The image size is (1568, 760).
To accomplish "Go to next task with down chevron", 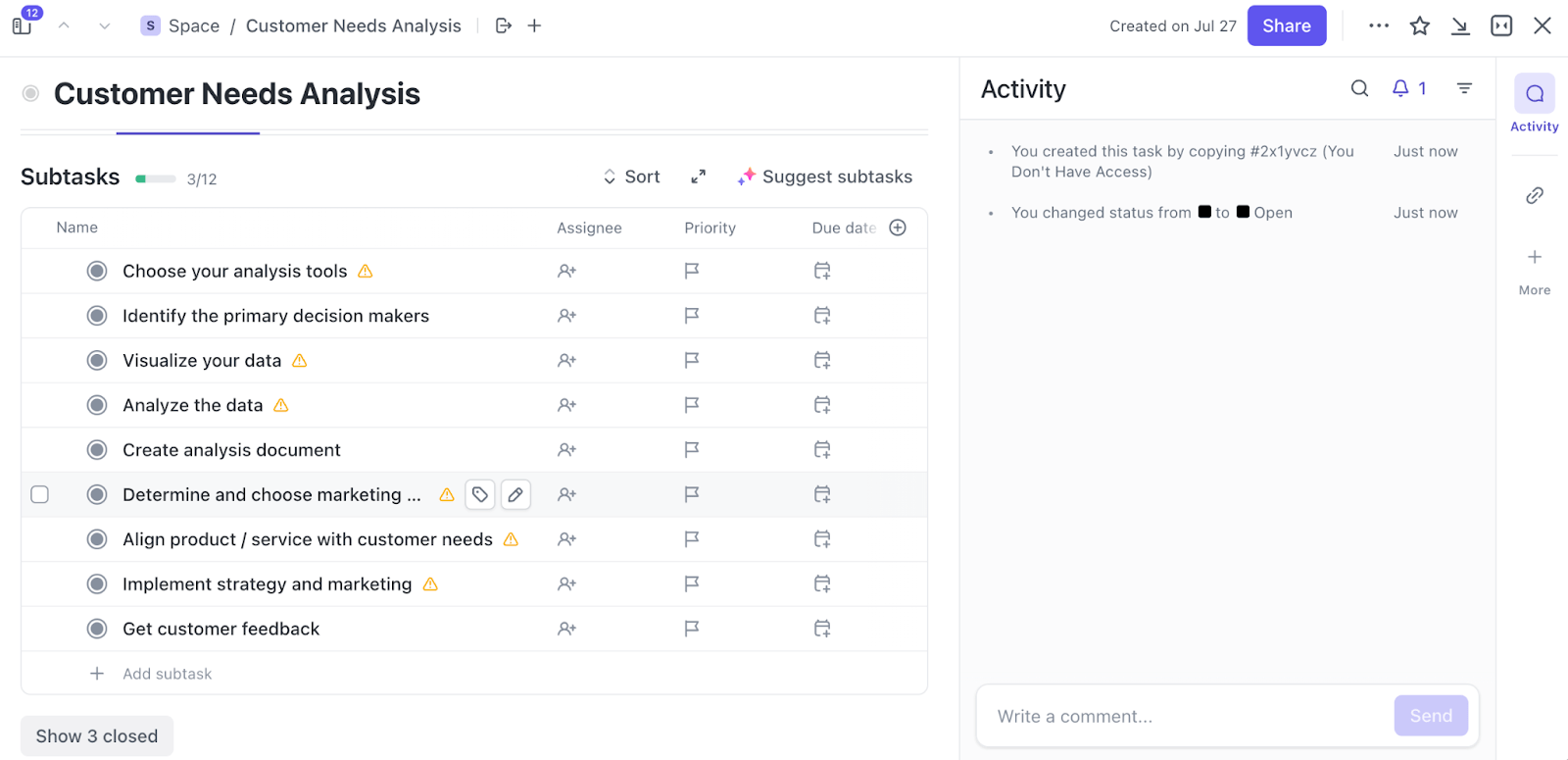I will click(x=104, y=25).
